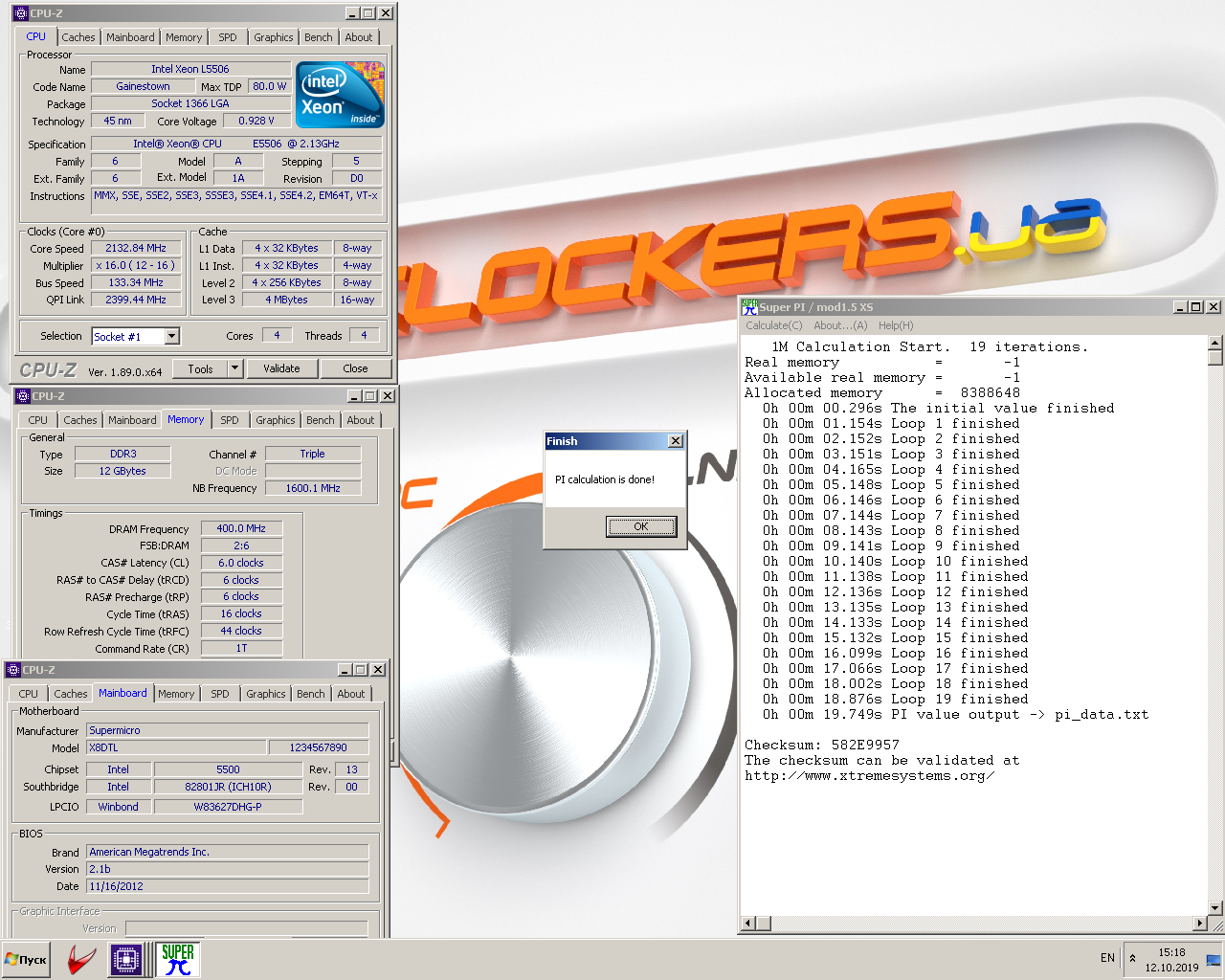Click OK in the Finish dialog
The width and height of the screenshot is (1225, 980).
pyautogui.click(x=641, y=526)
